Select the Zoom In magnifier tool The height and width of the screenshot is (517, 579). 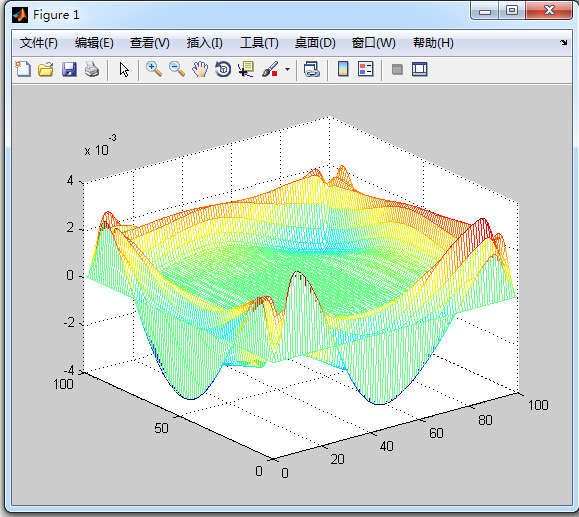[x=154, y=69]
